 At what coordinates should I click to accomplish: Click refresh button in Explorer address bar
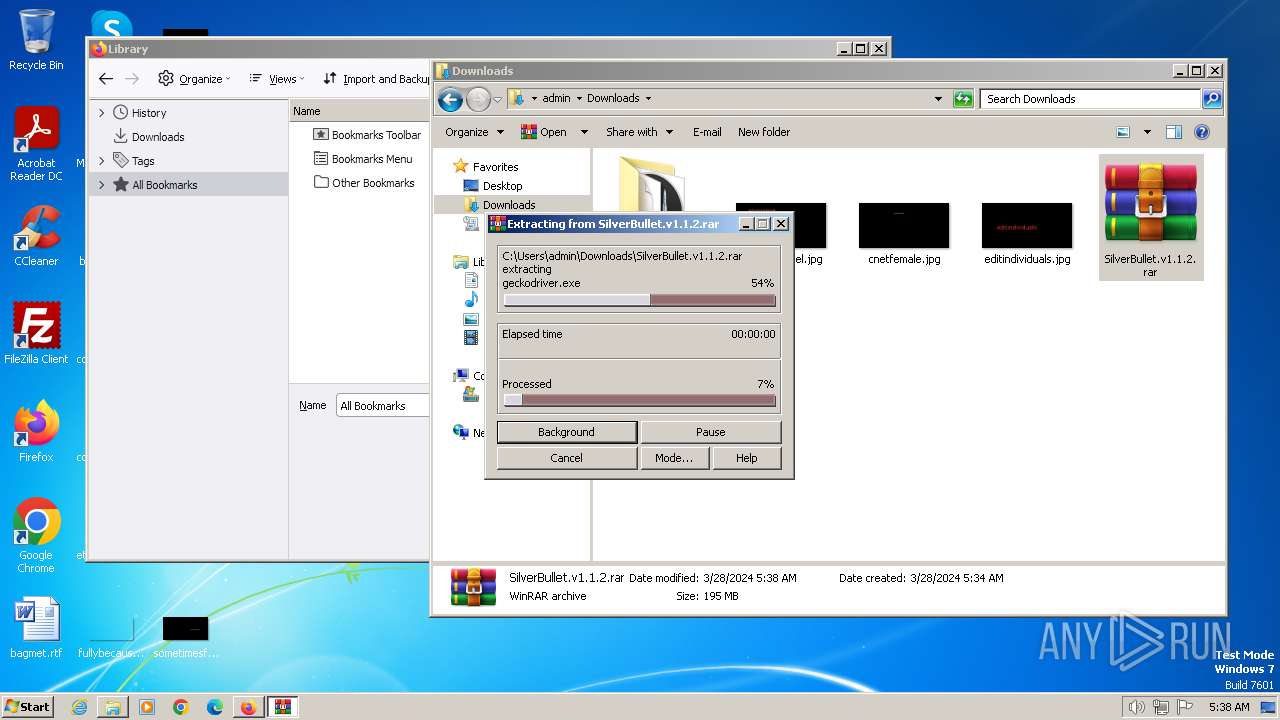coord(963,99)
